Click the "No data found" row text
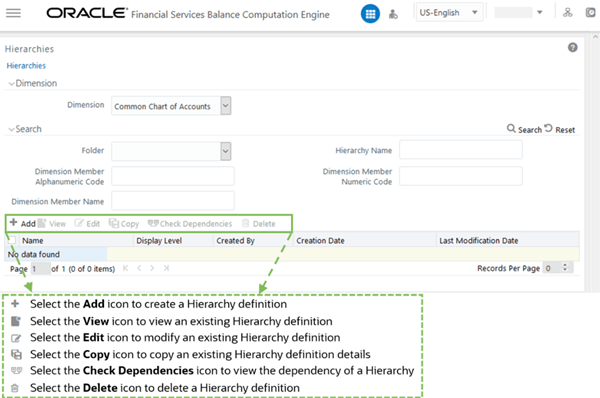The width and height of the screenshot is (600, 398). click(34, 254)
